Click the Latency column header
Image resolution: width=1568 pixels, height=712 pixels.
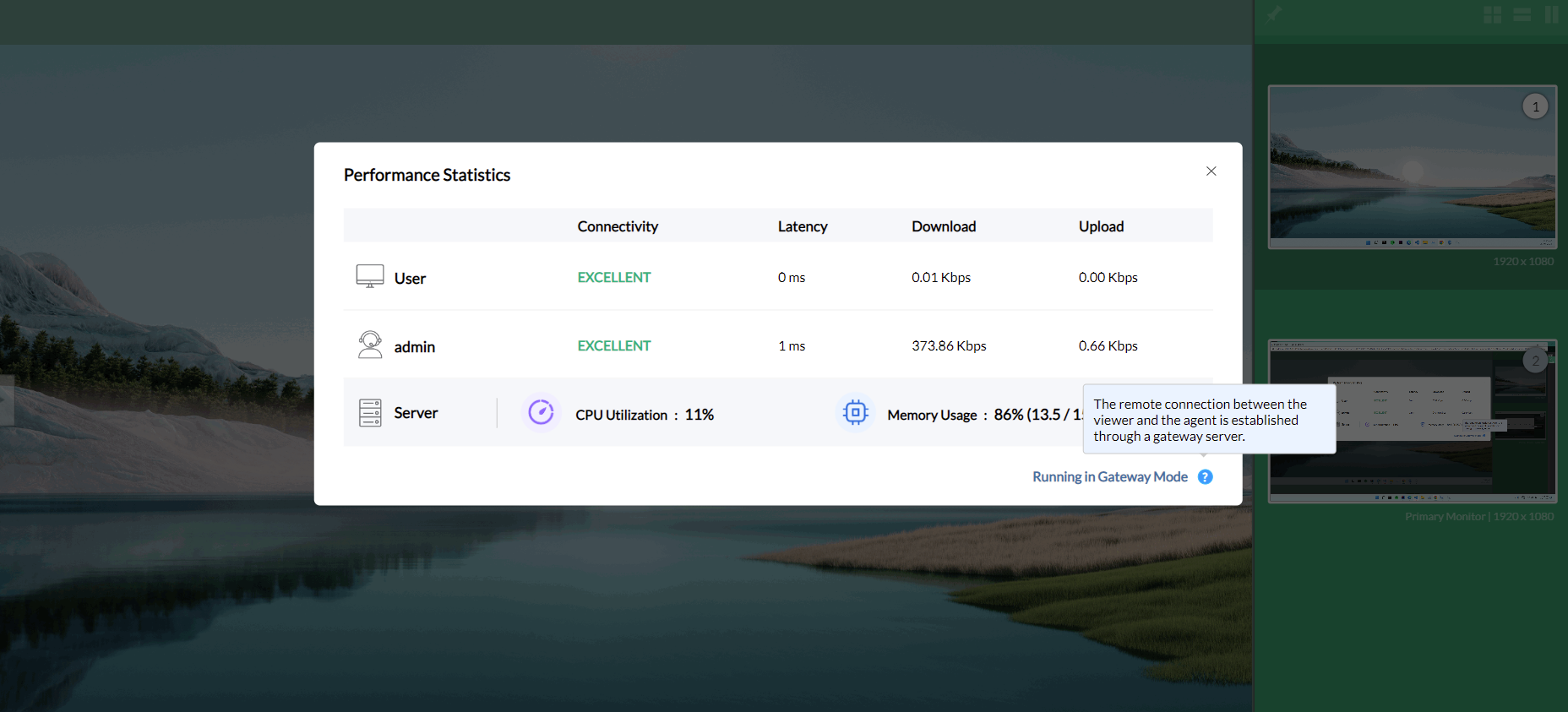pyautogui.click(x=802, y=226)
